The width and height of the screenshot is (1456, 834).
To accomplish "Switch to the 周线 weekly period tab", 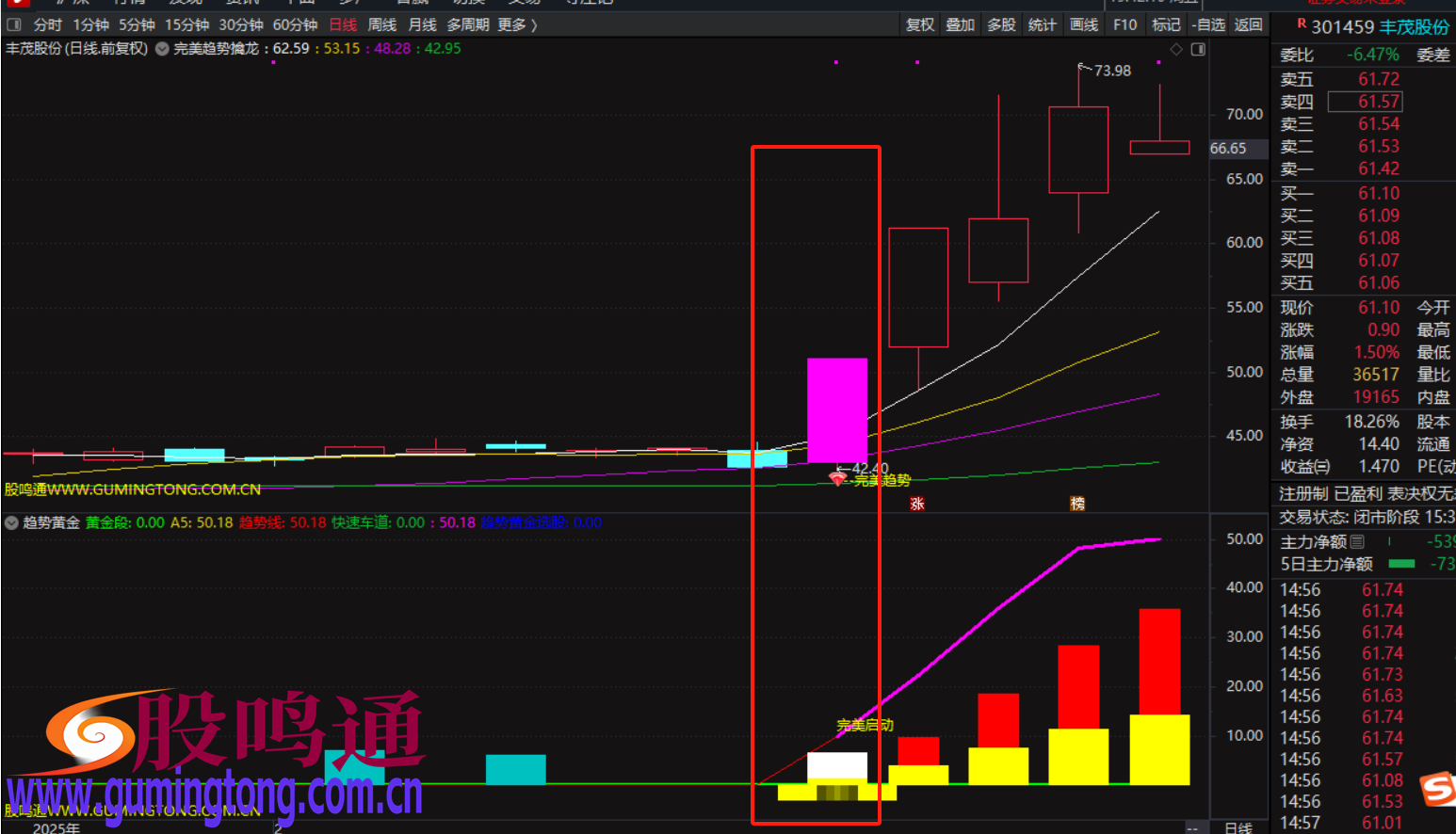I will [381, 24].
